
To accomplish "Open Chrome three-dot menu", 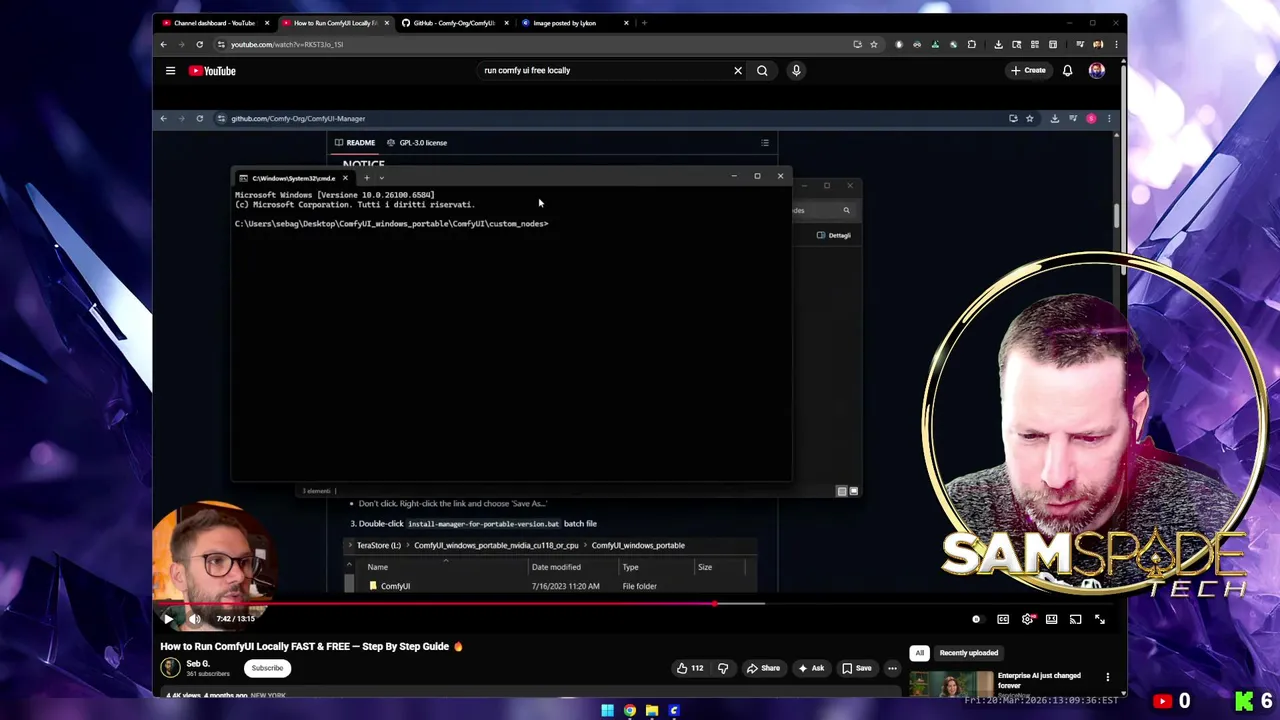I will pyautogui.click(x=1116, y=44).
